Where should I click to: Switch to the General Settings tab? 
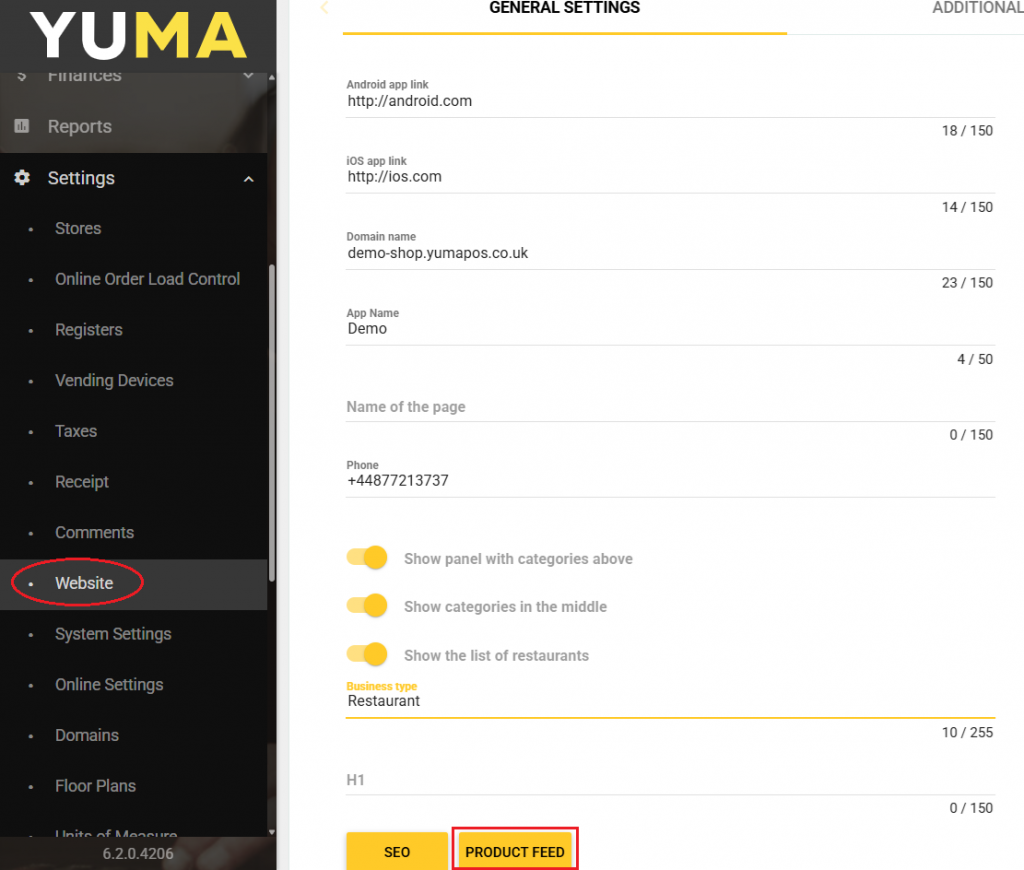coord(564,10)
